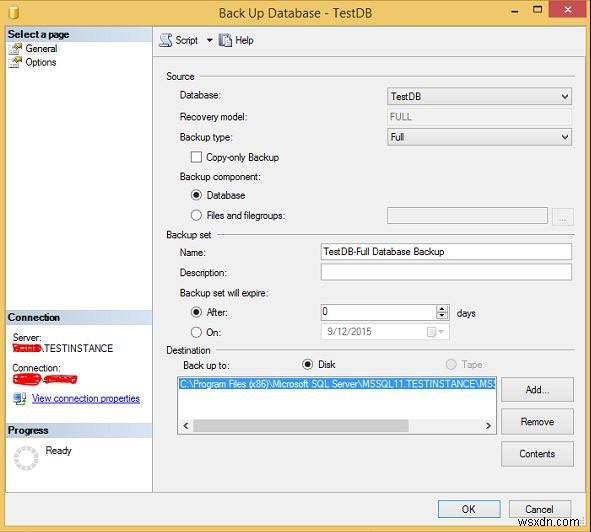The image size is (591, 532).
Task: Click the General page icon
Action: click(x=15, y=49)
